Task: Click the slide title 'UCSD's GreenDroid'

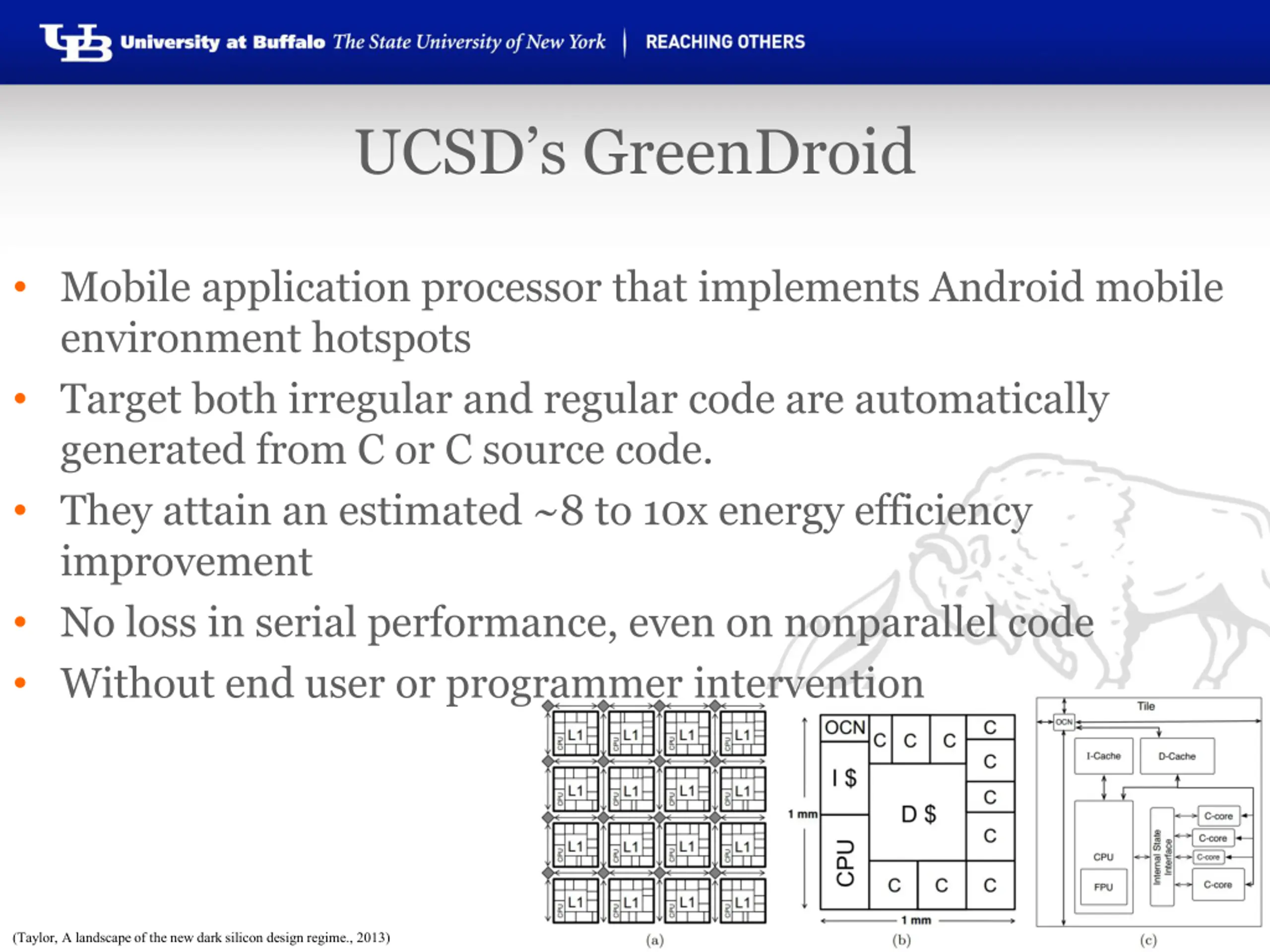Action: pos(635,152)
